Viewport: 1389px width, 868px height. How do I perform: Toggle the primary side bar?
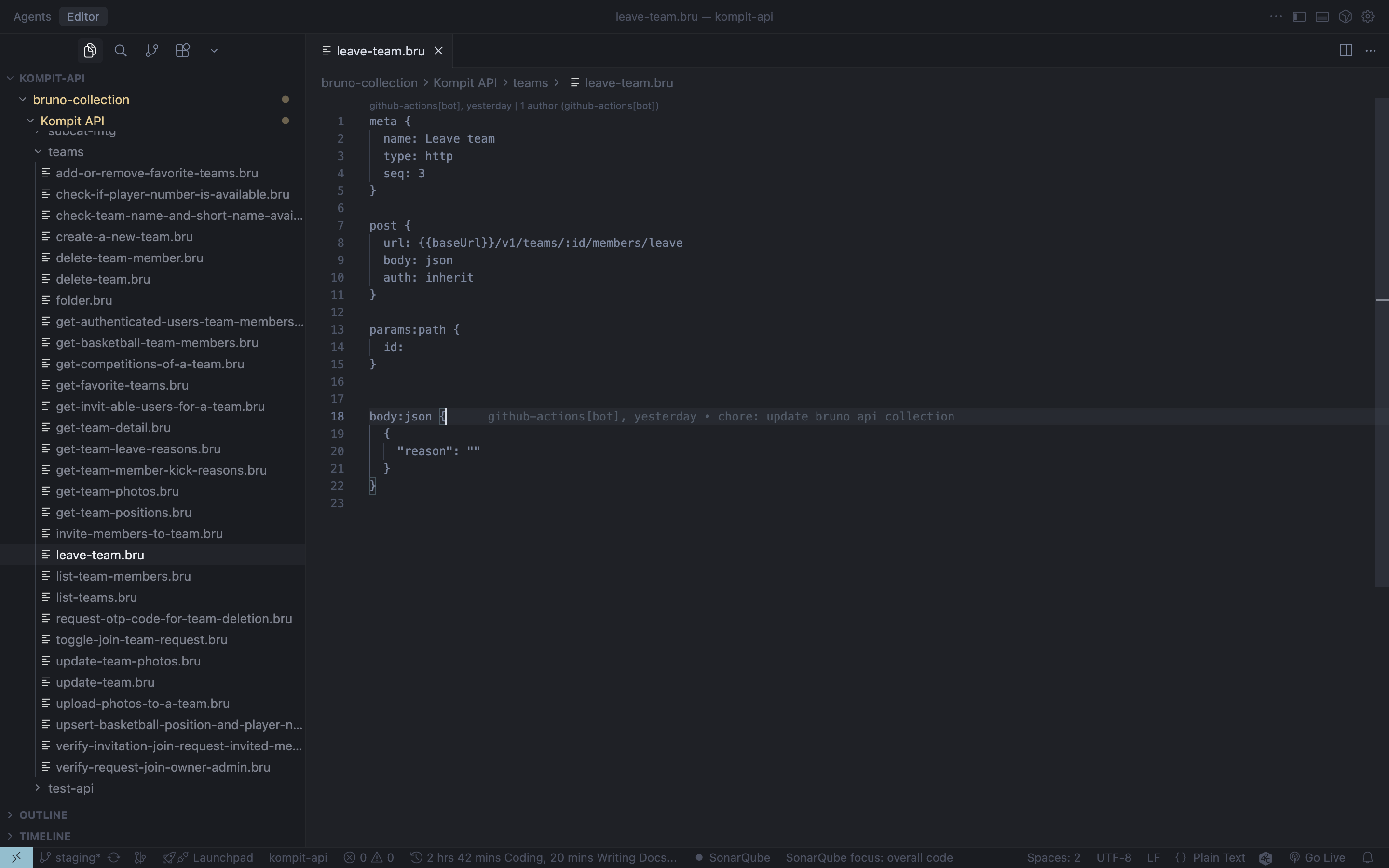(x=1299, y=17)
